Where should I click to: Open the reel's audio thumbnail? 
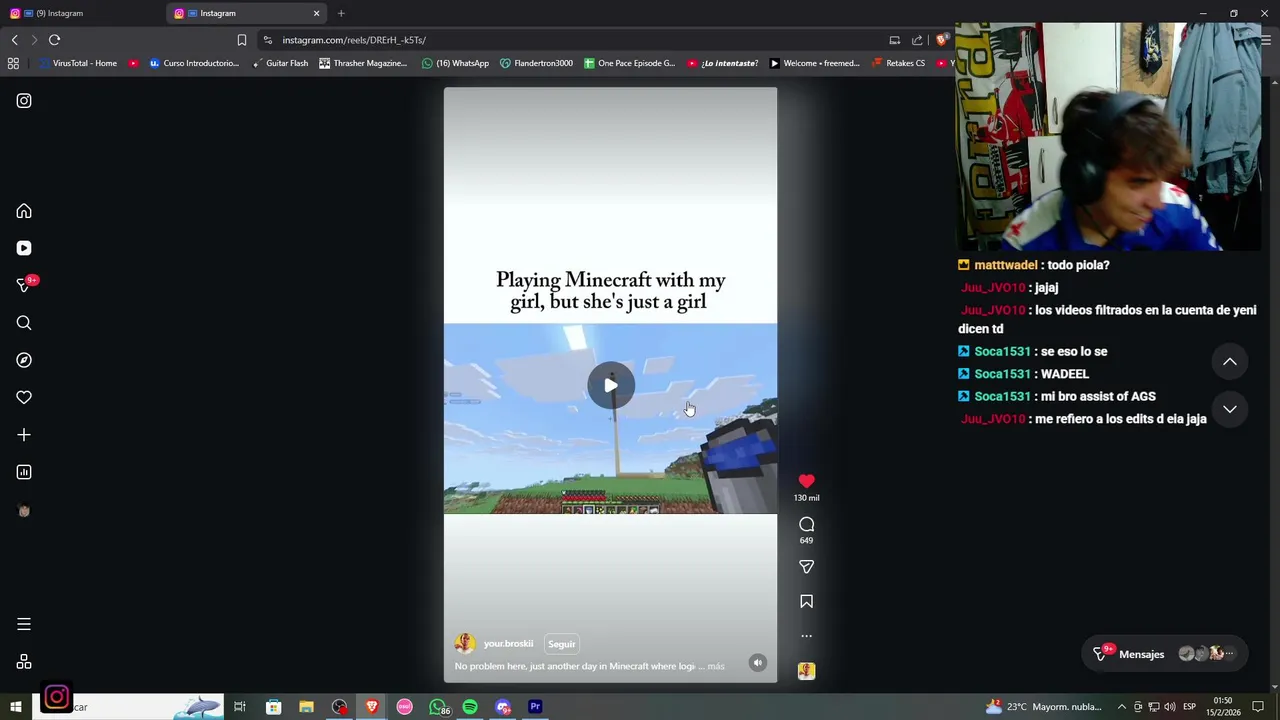pos(806,671)
